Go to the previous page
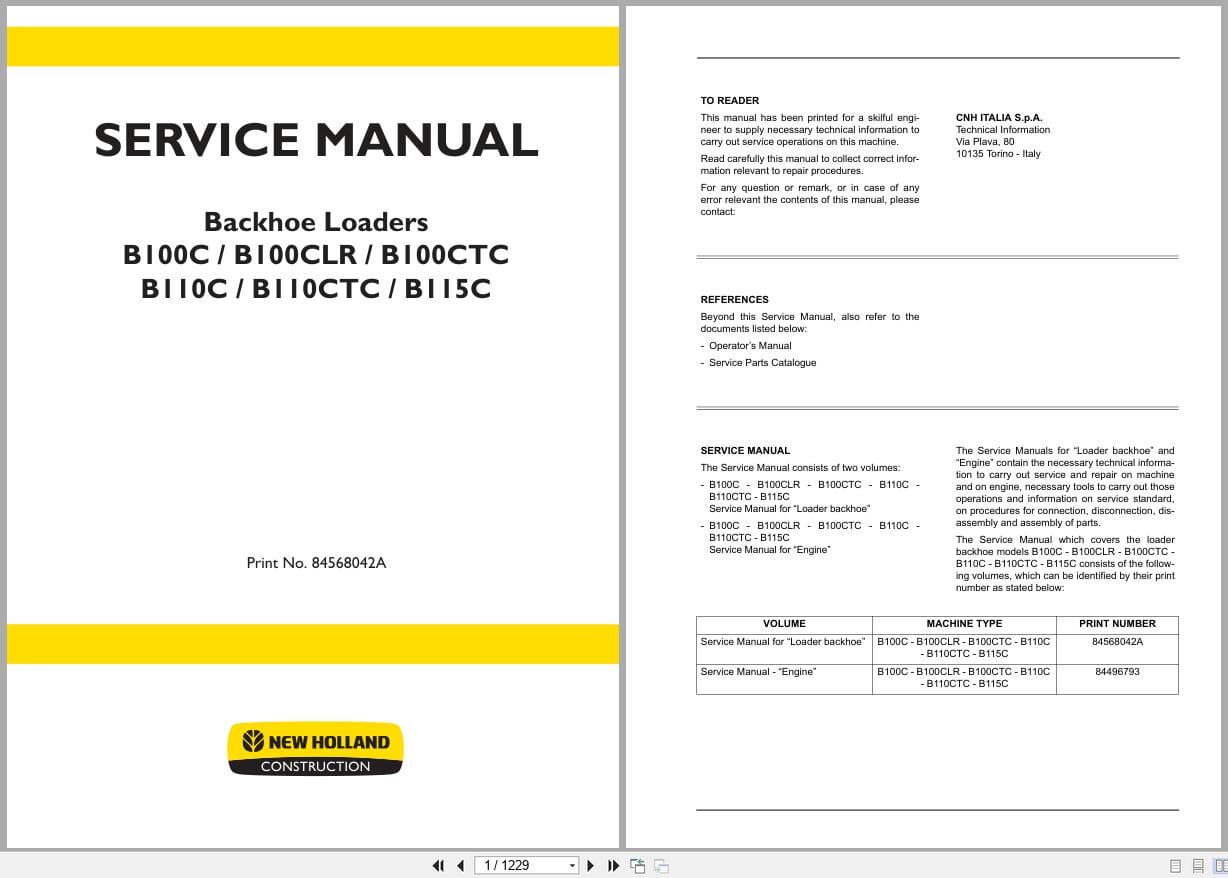This screenshot has width=1228, height=878. pyautogui.click(x=460, y=865)
